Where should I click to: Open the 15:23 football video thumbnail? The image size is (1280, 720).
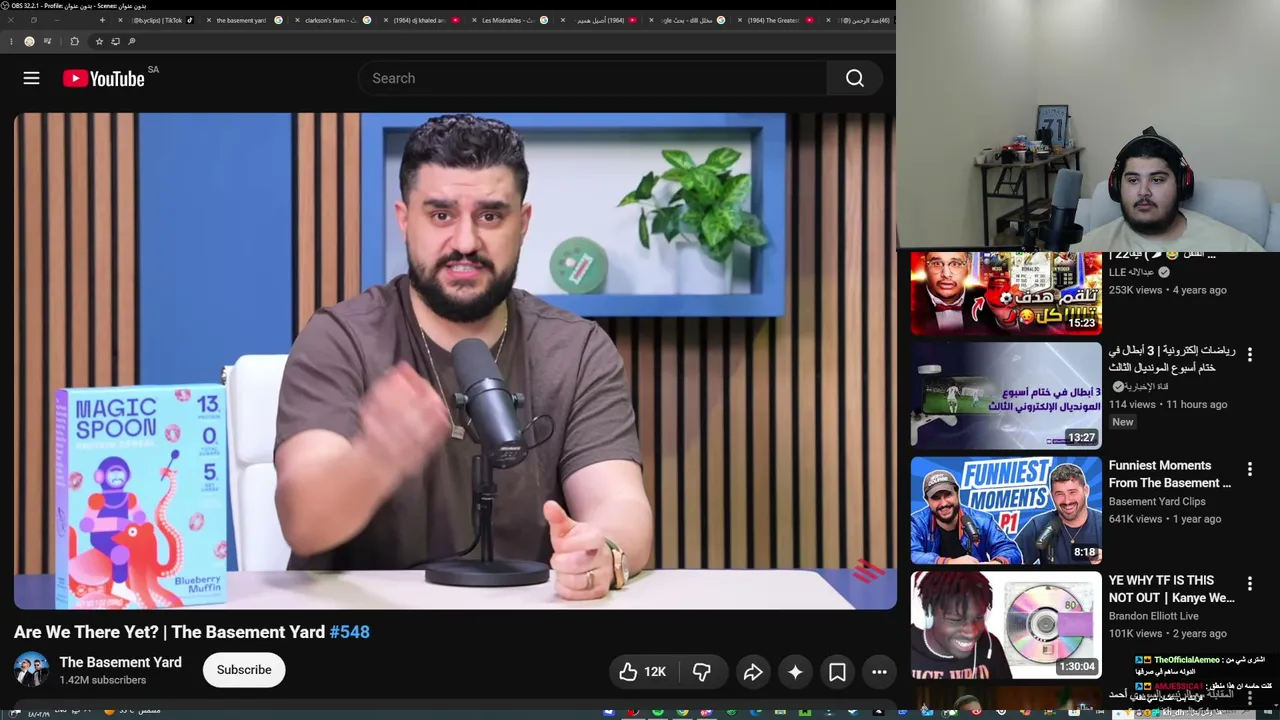point(1006,294)
